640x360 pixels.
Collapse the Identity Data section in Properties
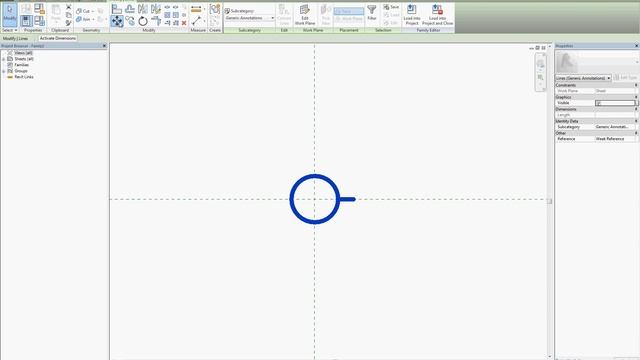point(636,121)
